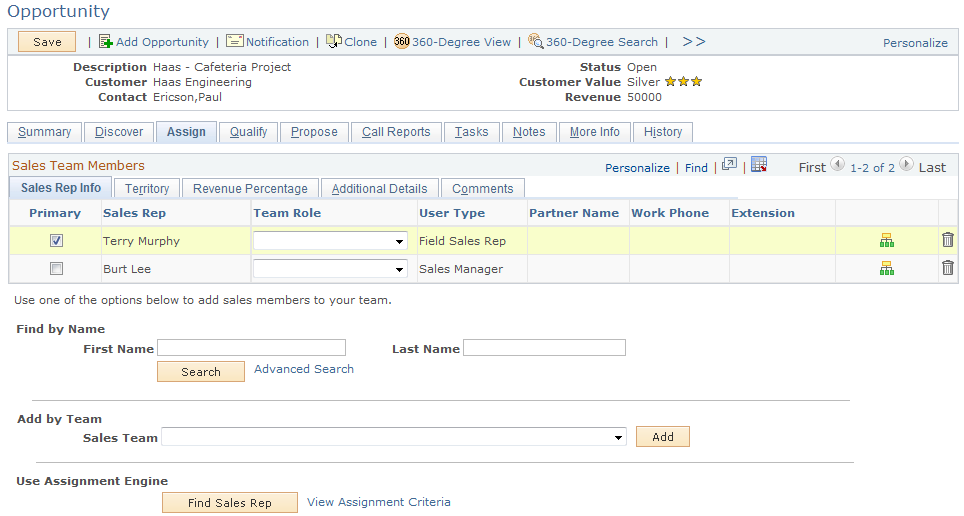Click the Burt Lee sales rep name
This screenshot has height=516, width=964.
(127, 269)
